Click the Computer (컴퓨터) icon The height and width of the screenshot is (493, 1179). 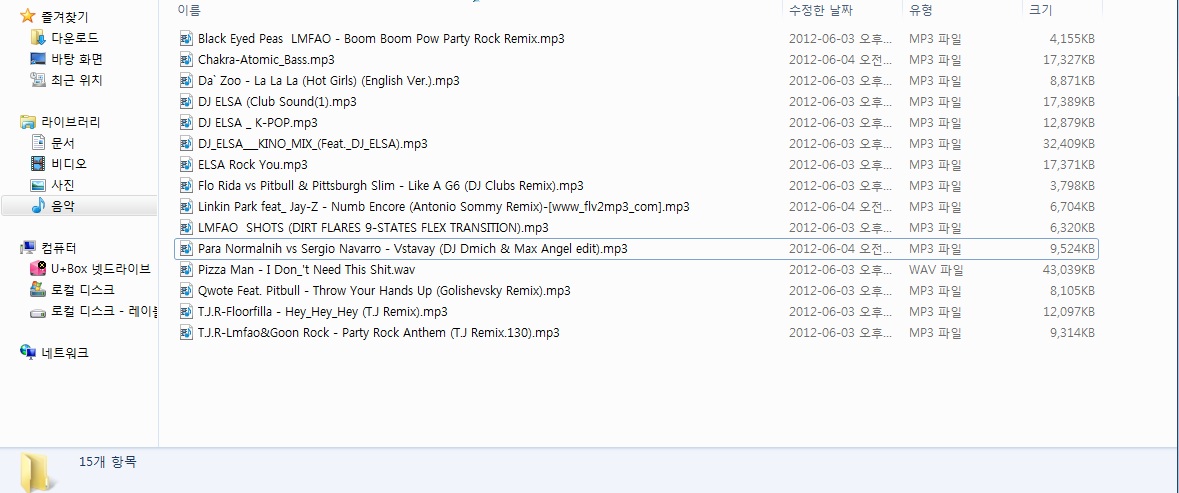pyautogui.click(x=28, y=247)
